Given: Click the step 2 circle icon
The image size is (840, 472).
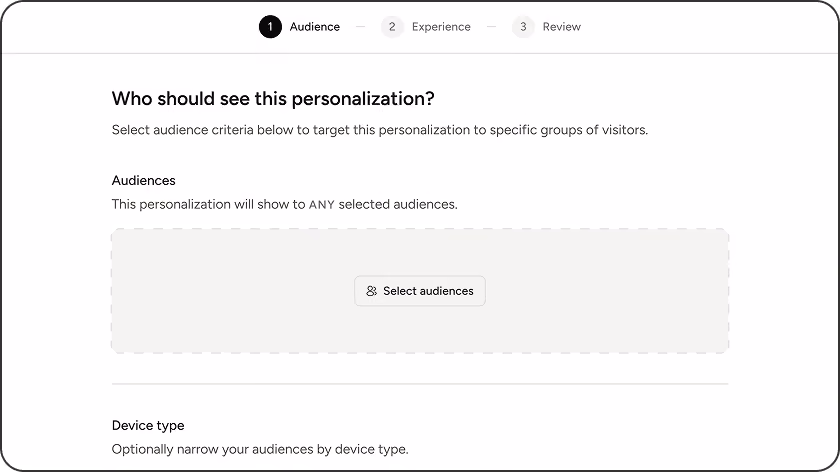Looking at the screenshot, I should [392, 27].
